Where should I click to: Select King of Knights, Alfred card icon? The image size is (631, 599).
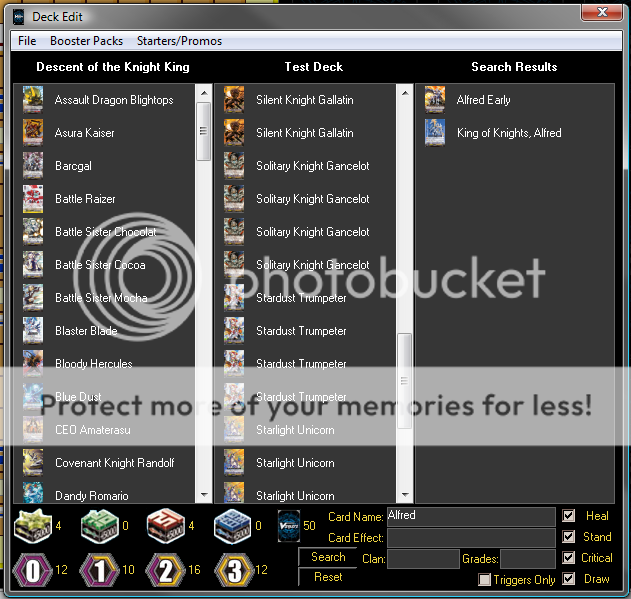(435, 133)
